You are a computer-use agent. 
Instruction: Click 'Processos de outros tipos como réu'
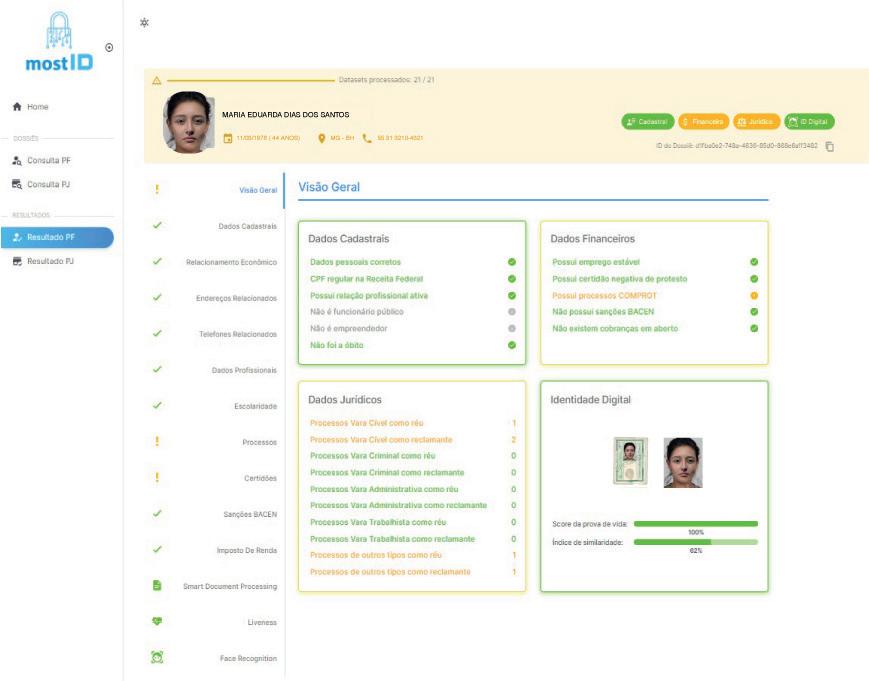point(376,555)
